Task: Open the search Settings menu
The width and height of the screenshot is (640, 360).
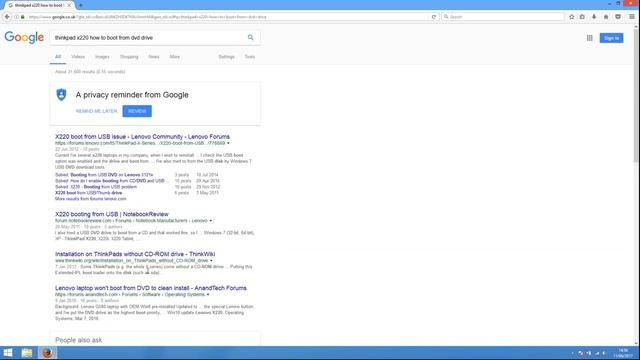Action: 227,57
